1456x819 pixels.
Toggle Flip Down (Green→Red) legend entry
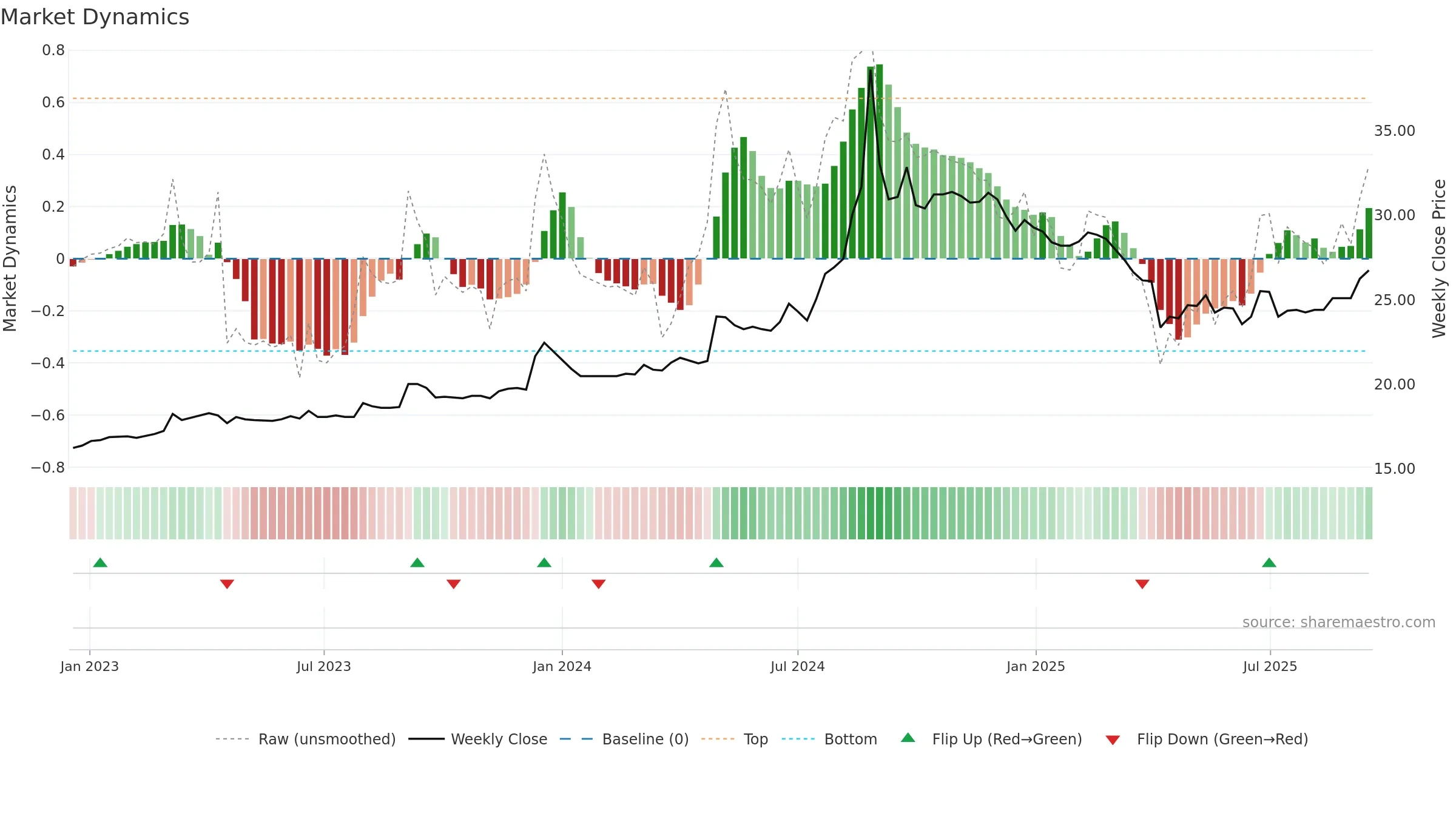1206,739
